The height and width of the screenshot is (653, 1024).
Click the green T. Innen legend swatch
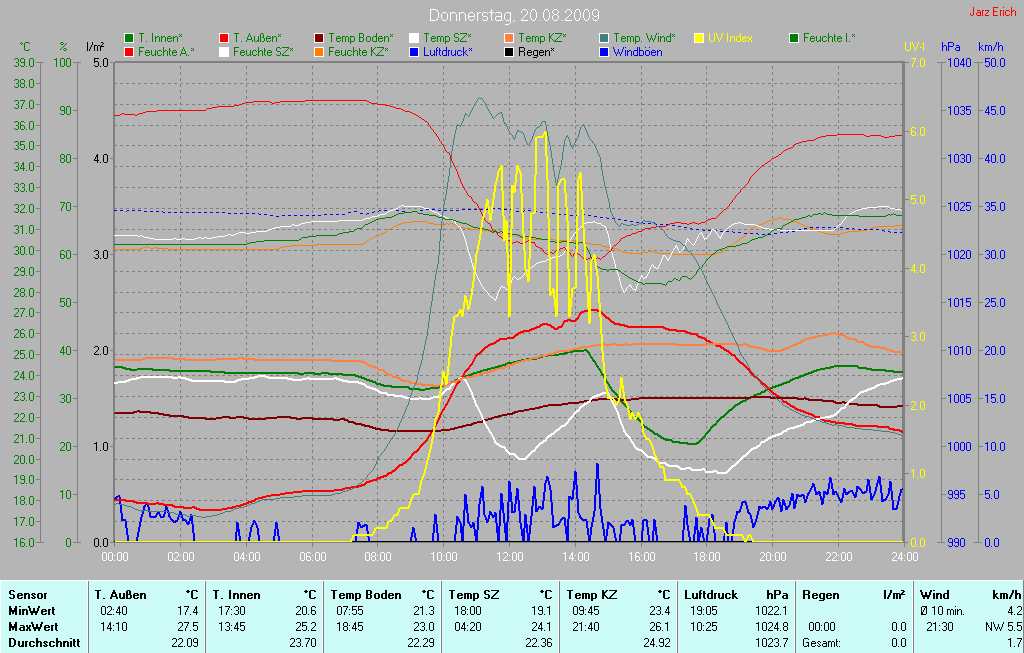point(129,38)
